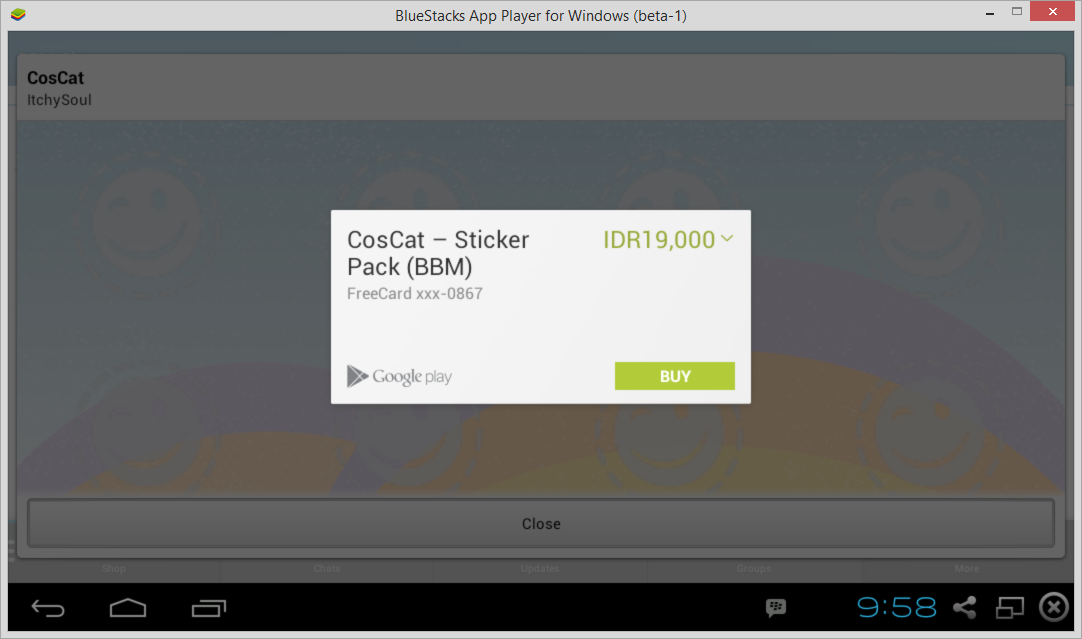Screen dimensions: 1082x639
Task: Tap the Android back arrow icon
Action: coord(48,608)
